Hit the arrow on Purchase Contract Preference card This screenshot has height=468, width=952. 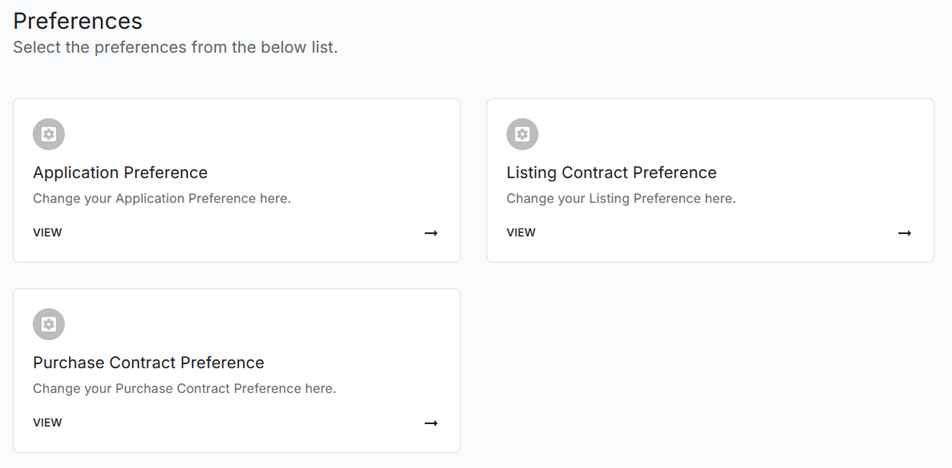point(431,423)
